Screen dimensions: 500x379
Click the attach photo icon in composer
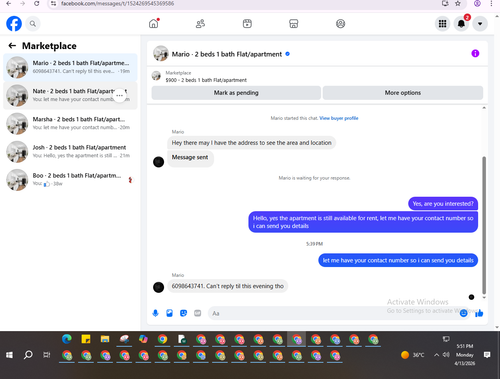(x=169, y=313)
